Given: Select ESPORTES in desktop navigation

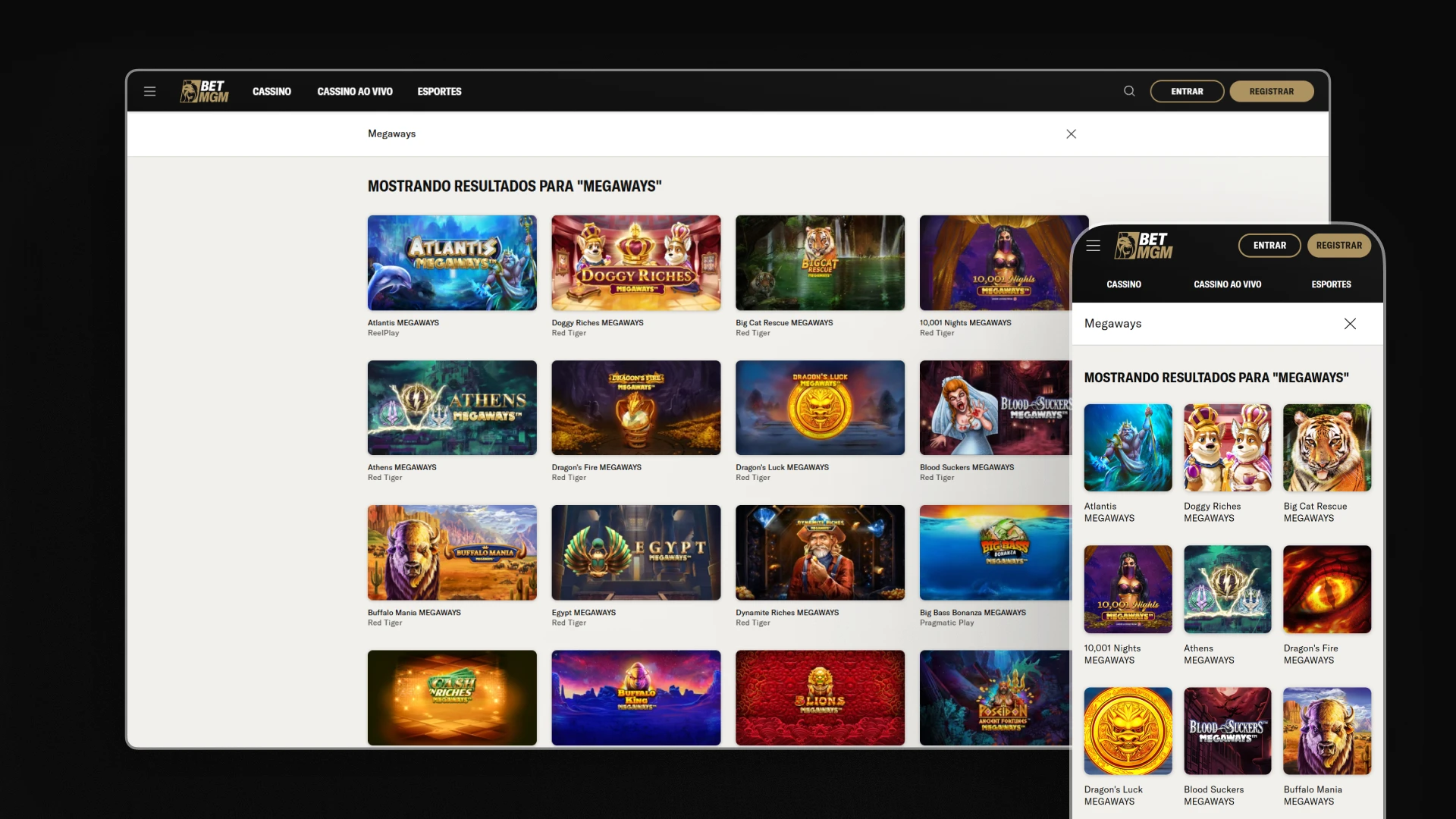Looking at the screenshot, I should 439,91.
